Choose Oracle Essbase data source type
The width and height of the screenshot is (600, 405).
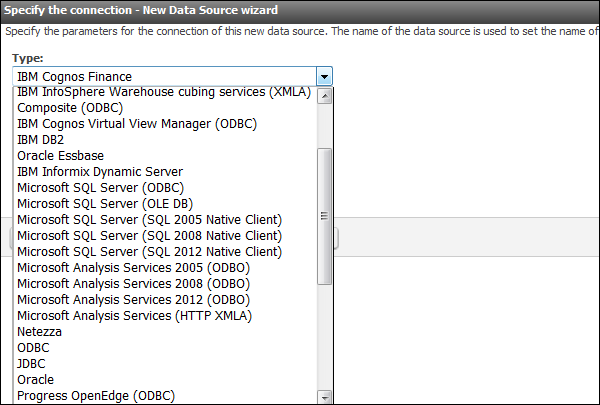[60, 156]
